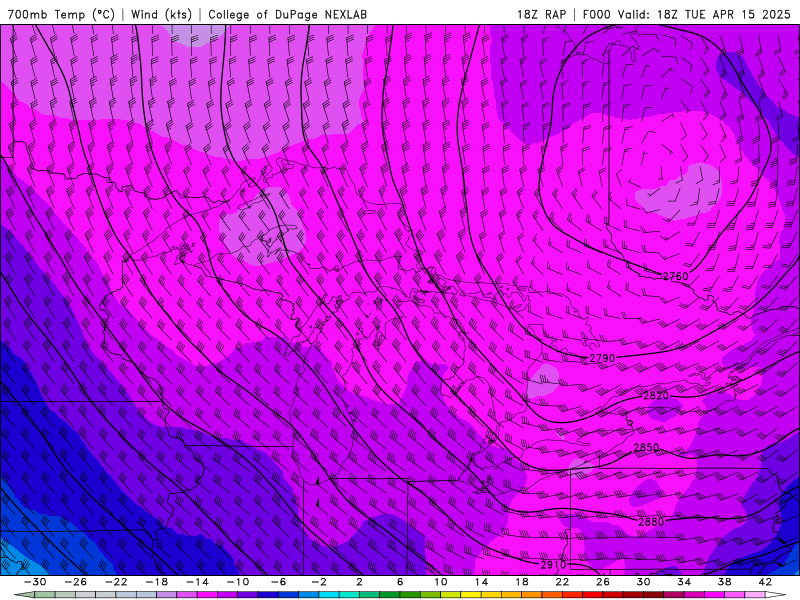This screenshot has height=600, width=800.
Task: Click the -30 value on the temperature scale
Action: [x=35, y=582]
